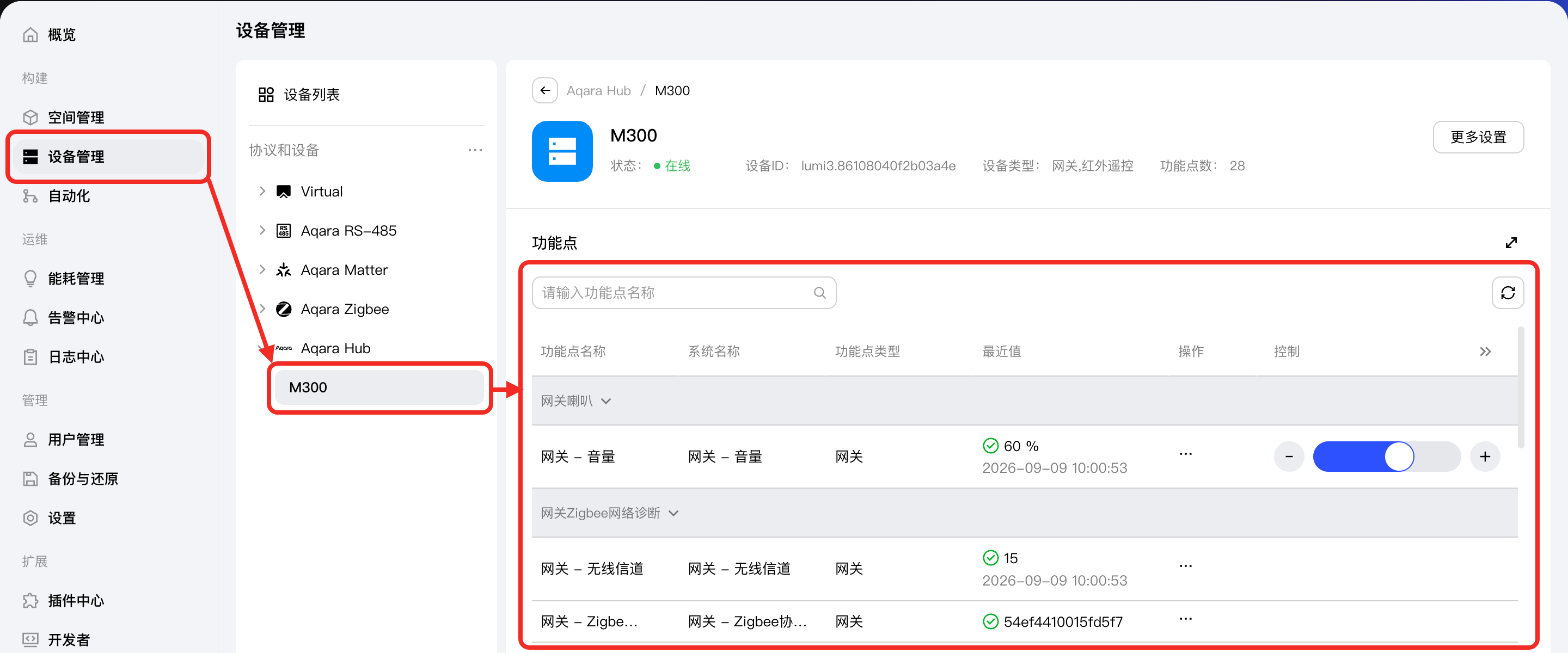Focus the 请输入功能点名称 search field
This screenshot has height=653, width=1568.
(684, 293)
